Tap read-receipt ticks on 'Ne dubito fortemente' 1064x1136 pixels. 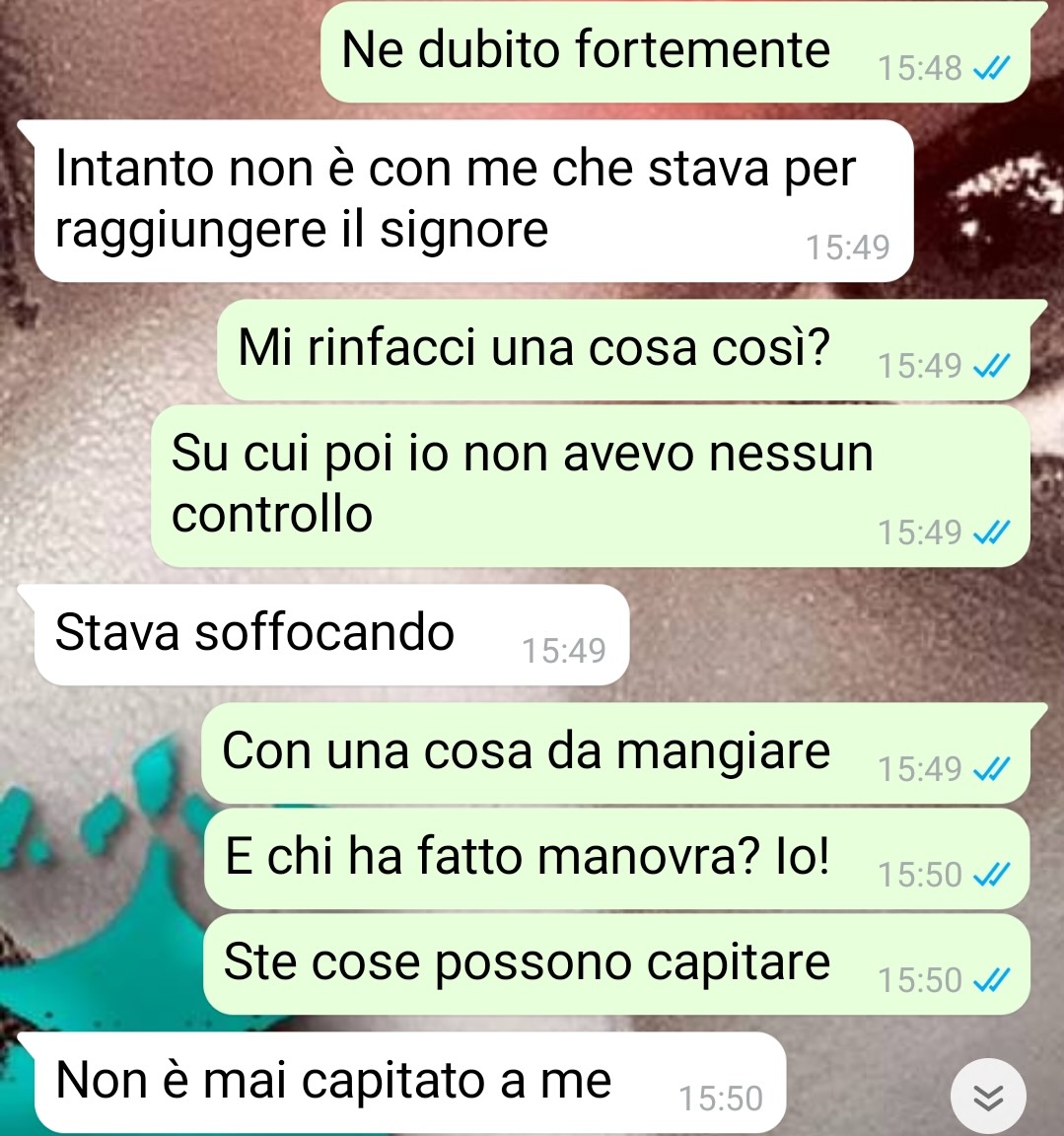point(992,69)
